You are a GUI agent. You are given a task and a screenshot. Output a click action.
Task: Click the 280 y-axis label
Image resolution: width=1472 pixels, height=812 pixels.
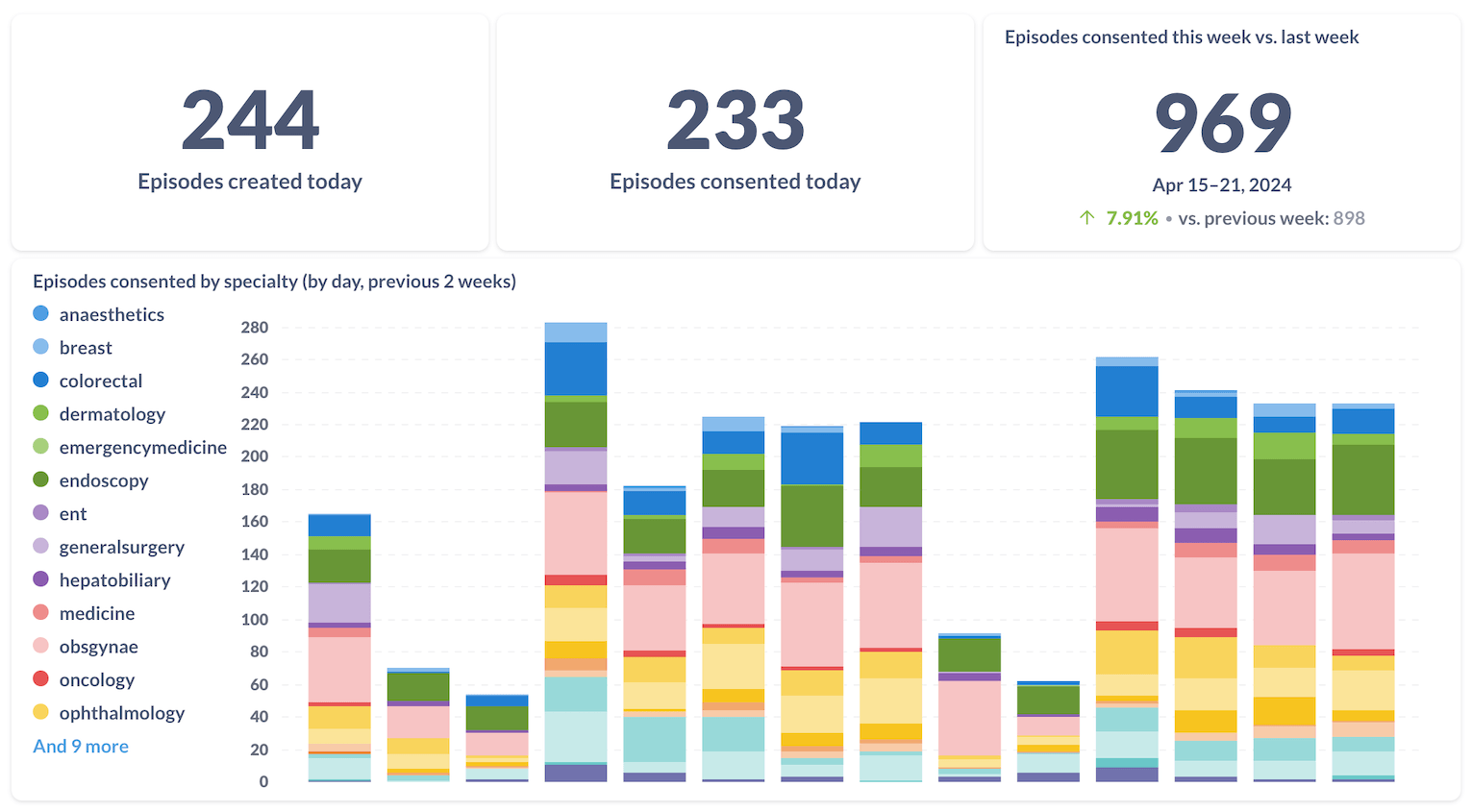tap(255, 327)
